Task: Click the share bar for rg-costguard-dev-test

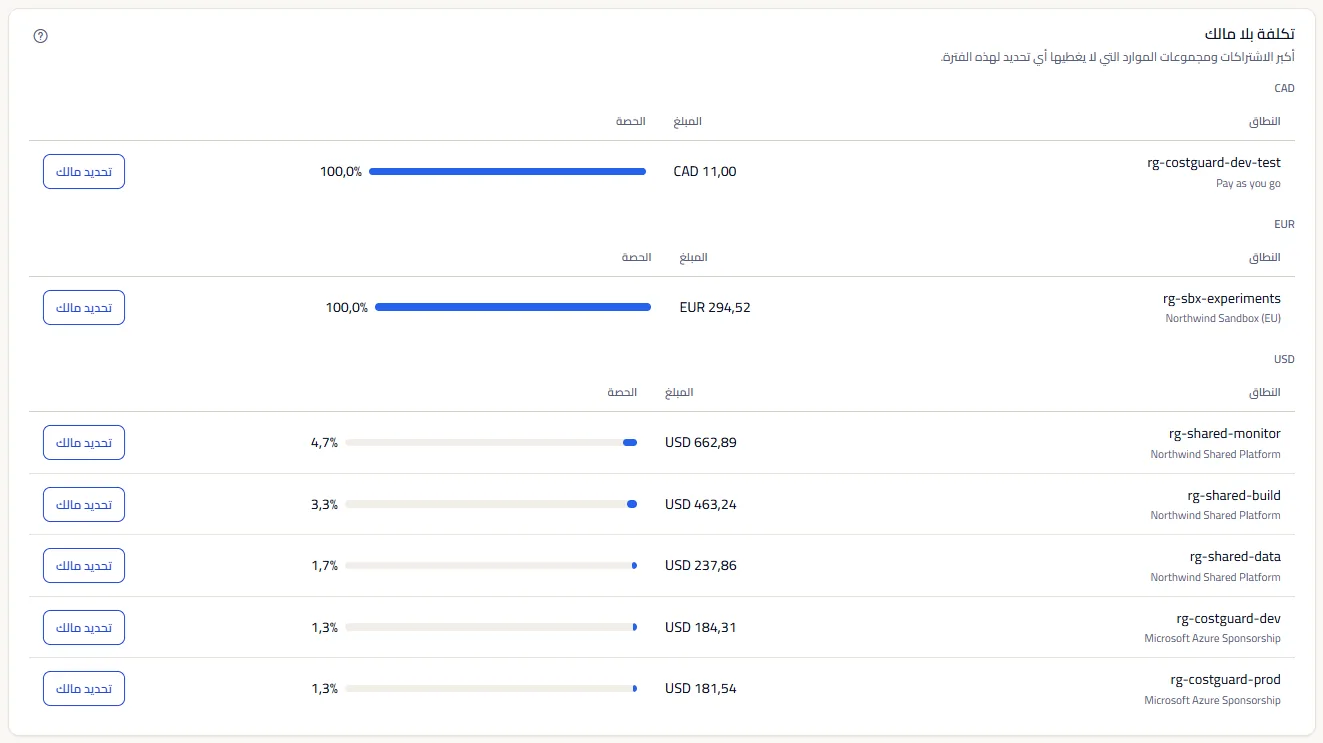Action: click(508, 172)
